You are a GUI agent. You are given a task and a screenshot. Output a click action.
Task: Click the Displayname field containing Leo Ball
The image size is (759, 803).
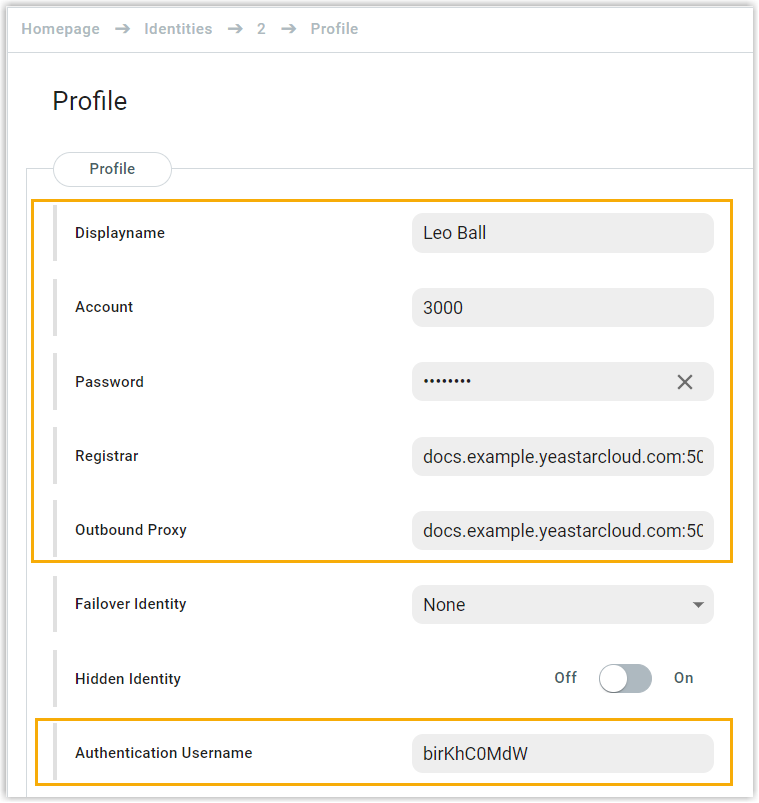(562, 233)
